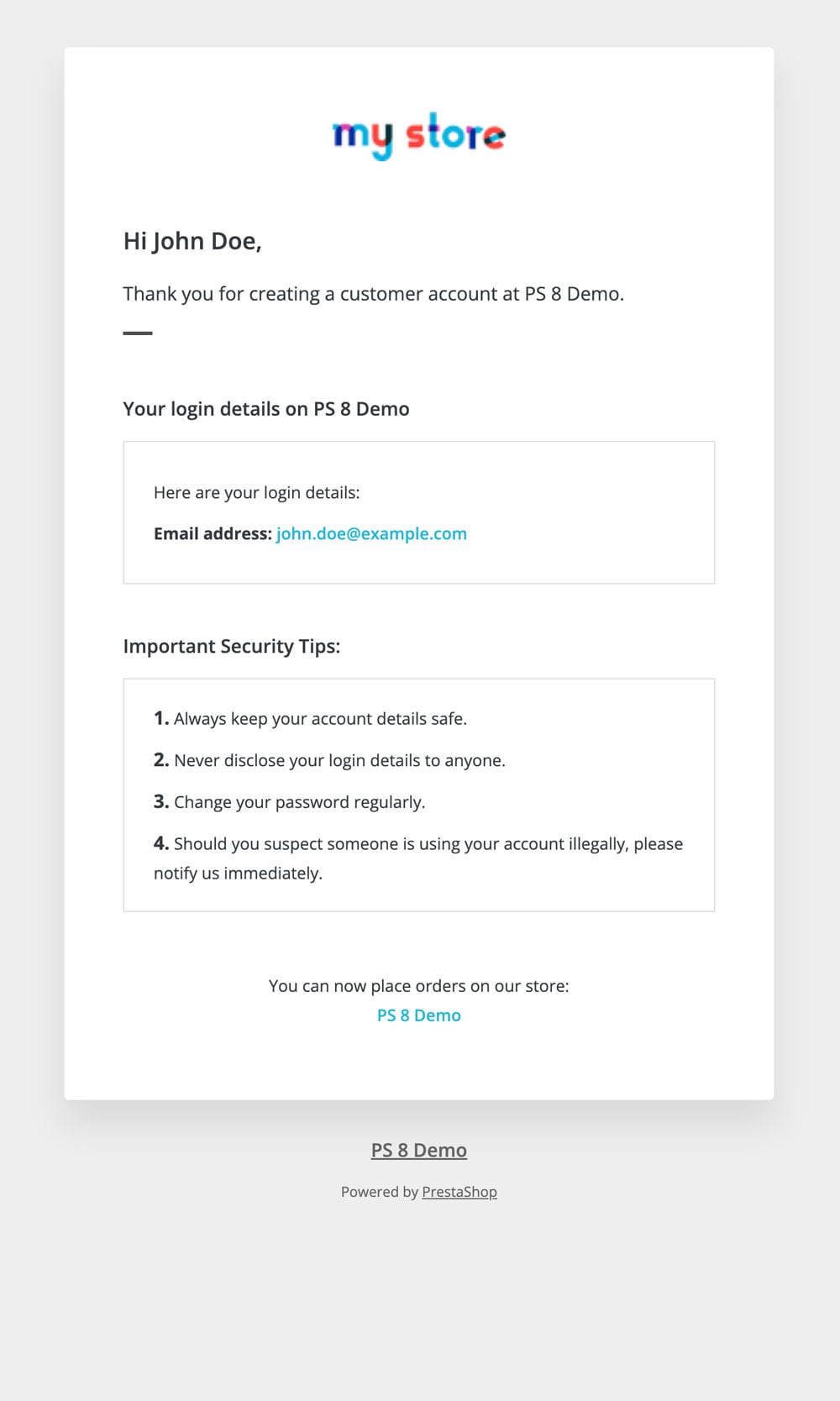Screen dimensions: 840x1401
Task: Open the underlined gray PS 8 Demo footer link
Action: (x=419, y=1151)
